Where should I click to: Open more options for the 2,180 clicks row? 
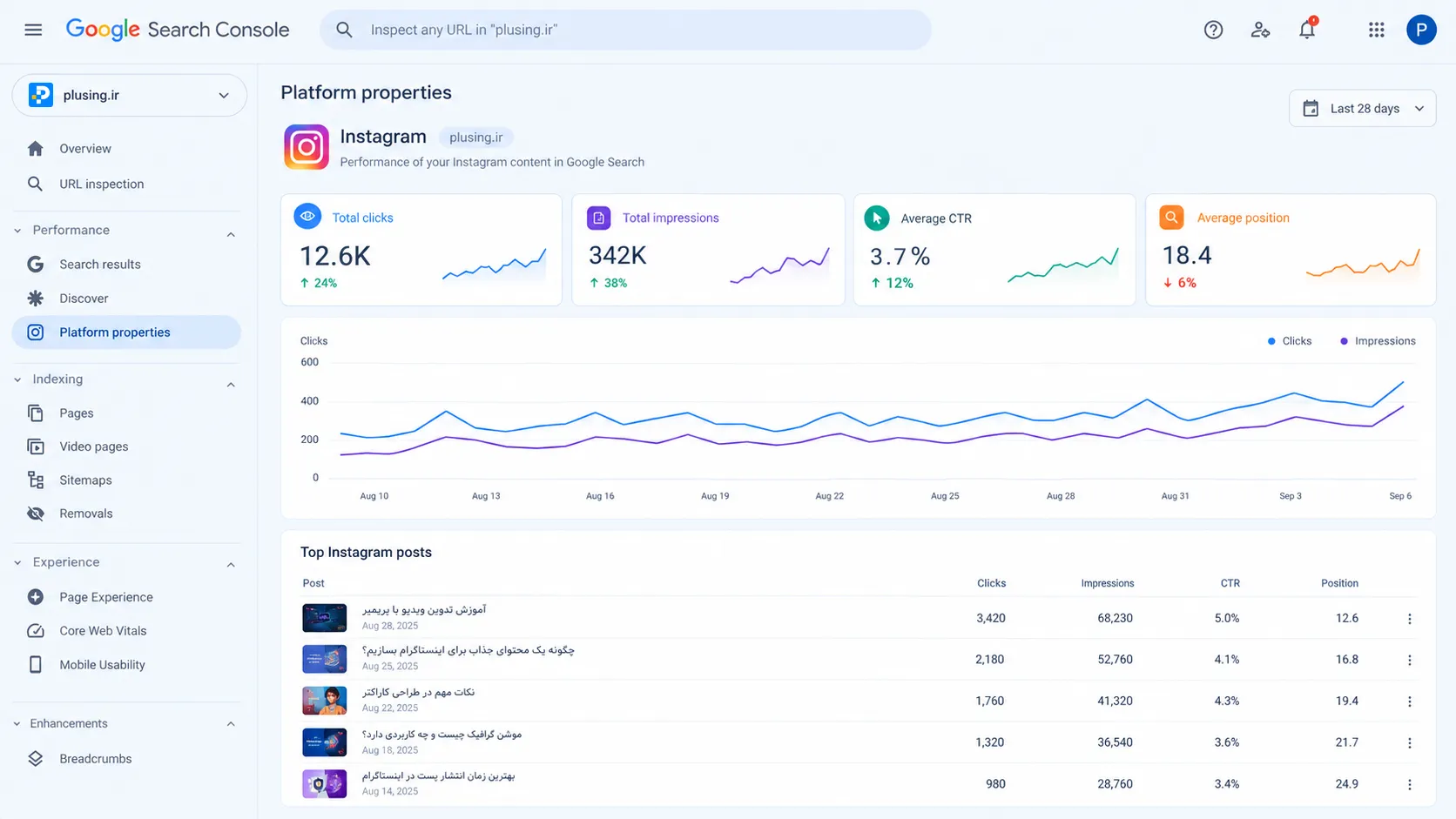click(1409, 660)
